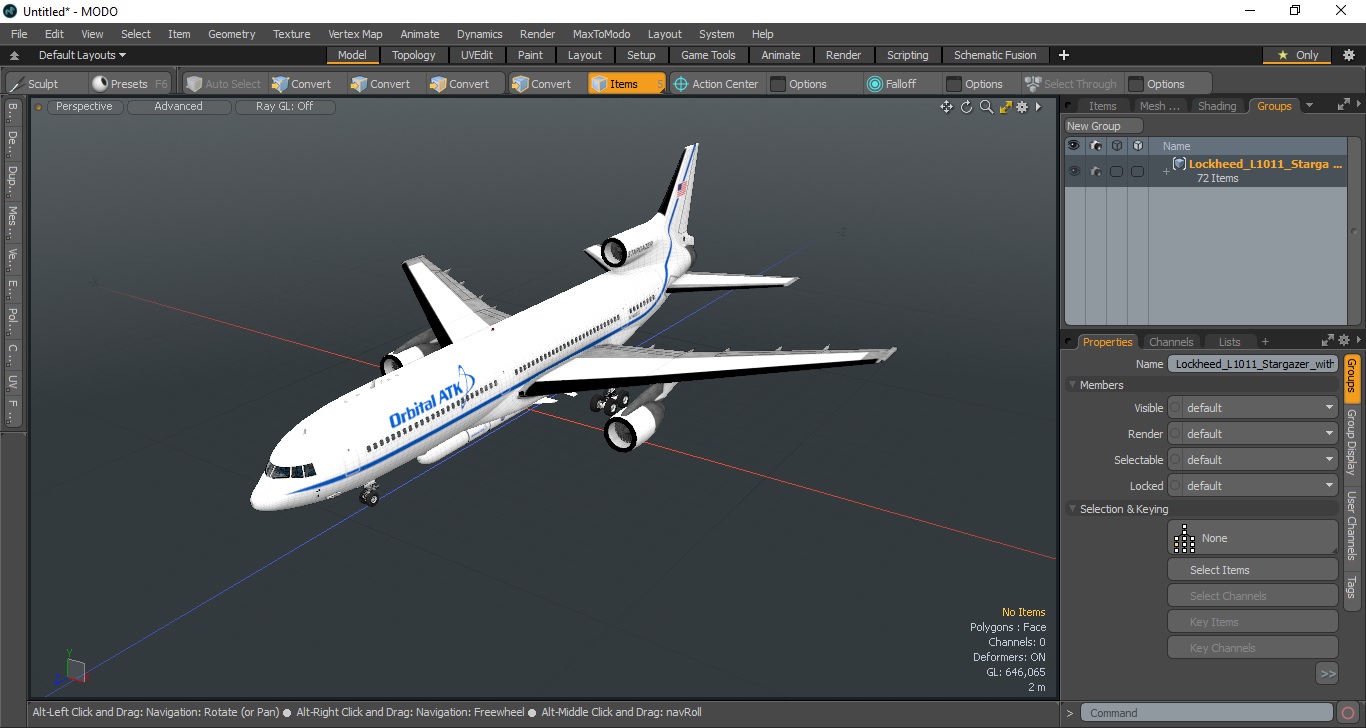Viewport: 1366px width, 728px height.
Task: Click the group Name input field
Action: click(x=1253, y=364)
